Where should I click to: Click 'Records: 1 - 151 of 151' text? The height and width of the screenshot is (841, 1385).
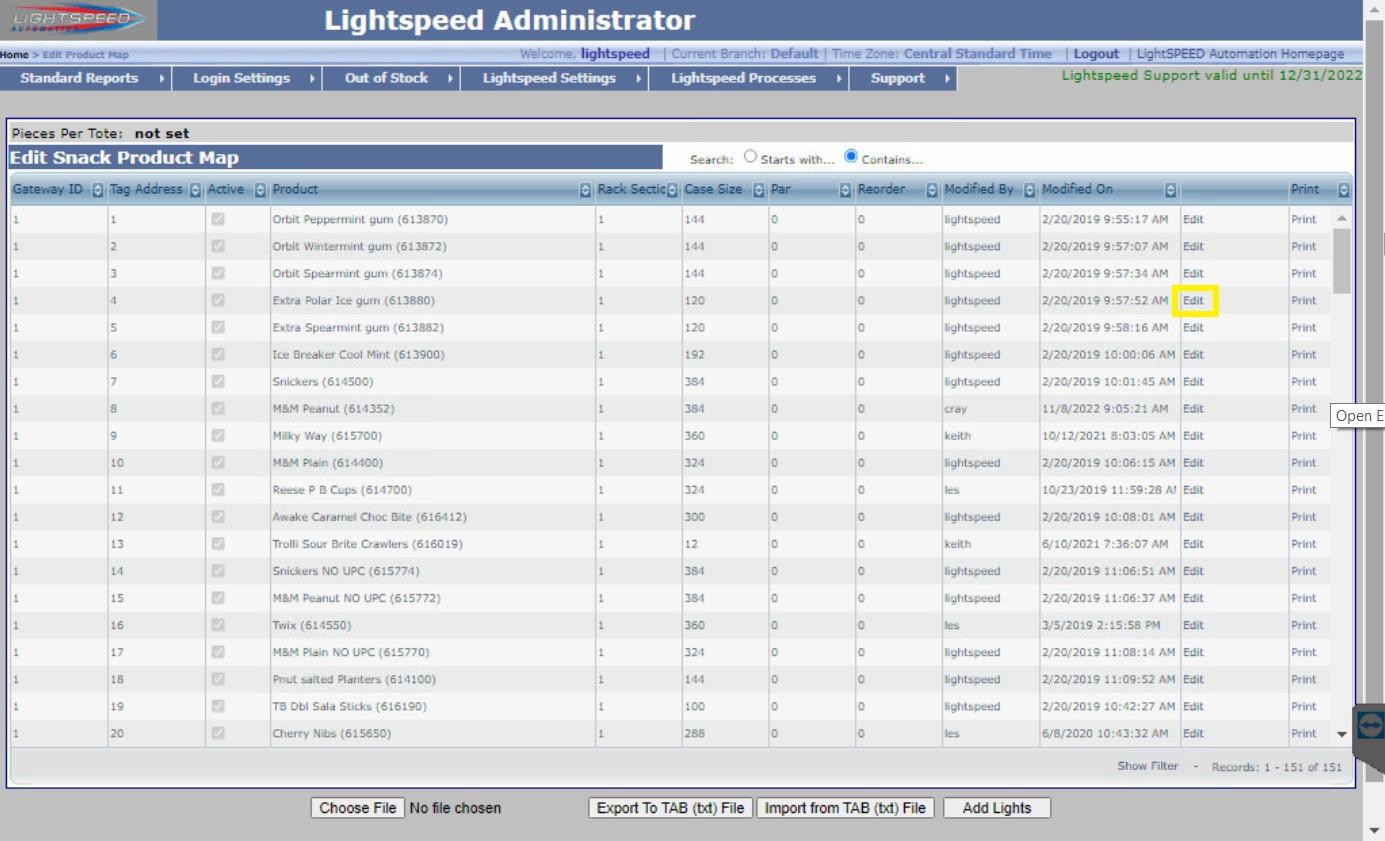[x=1277, y=767]
